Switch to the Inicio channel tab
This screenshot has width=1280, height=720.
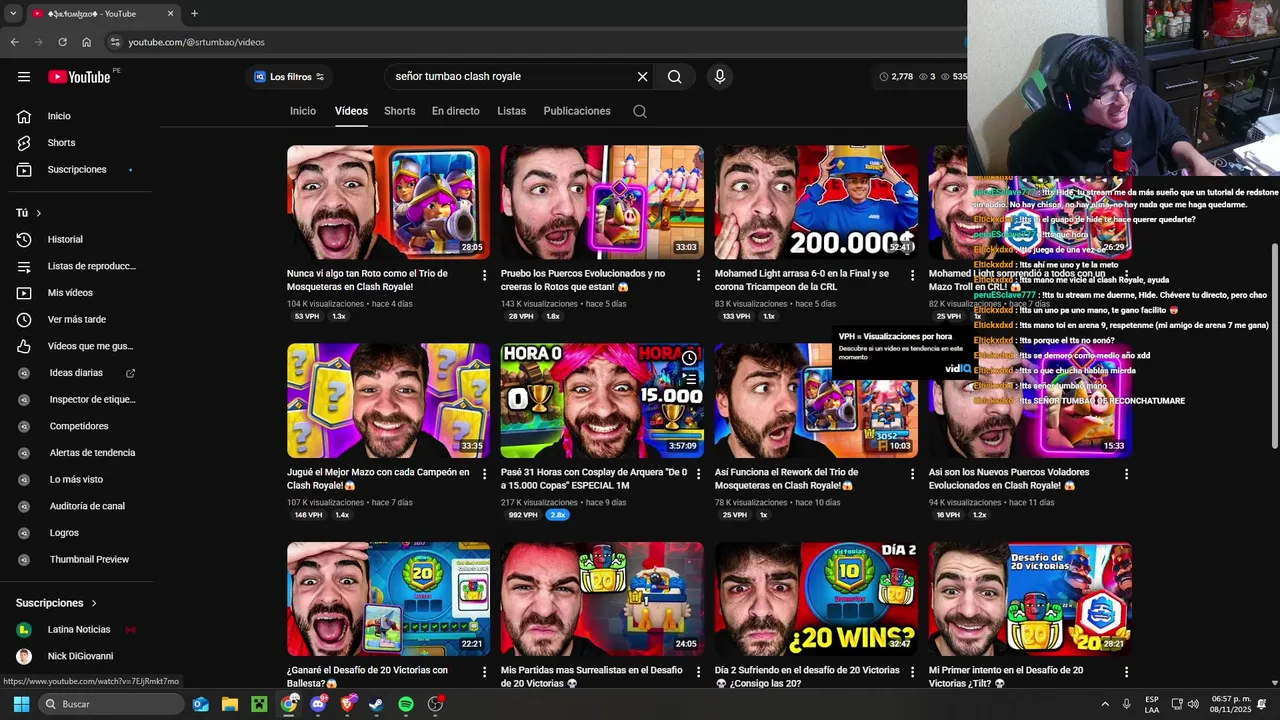(x=303, y=111)
